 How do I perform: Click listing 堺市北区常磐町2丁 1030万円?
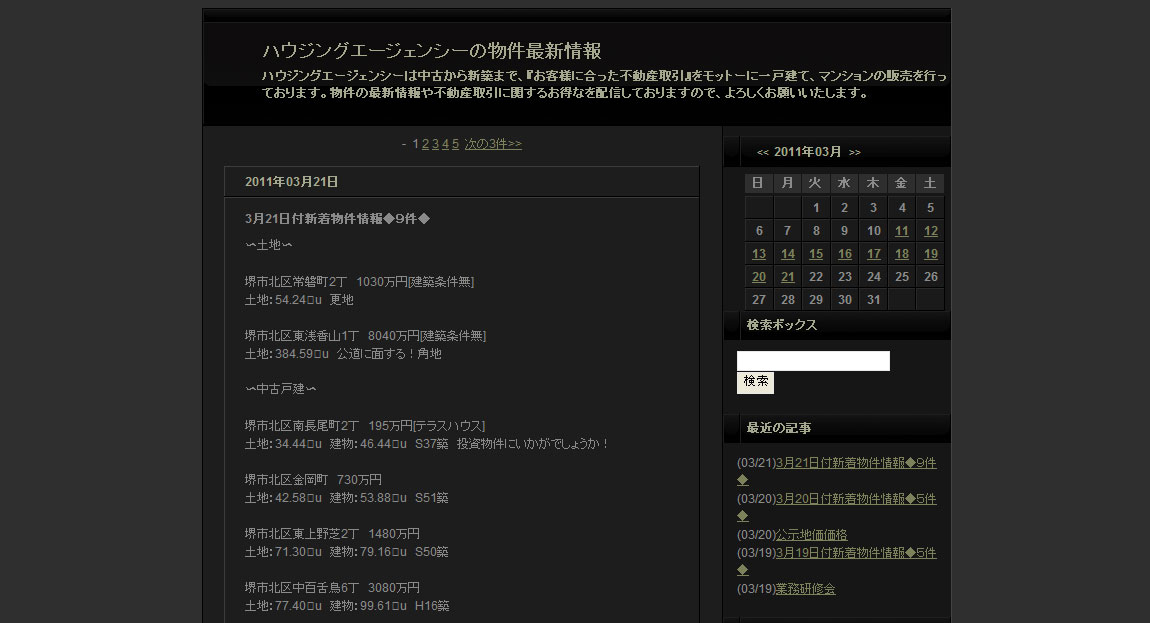pos(359,282)
